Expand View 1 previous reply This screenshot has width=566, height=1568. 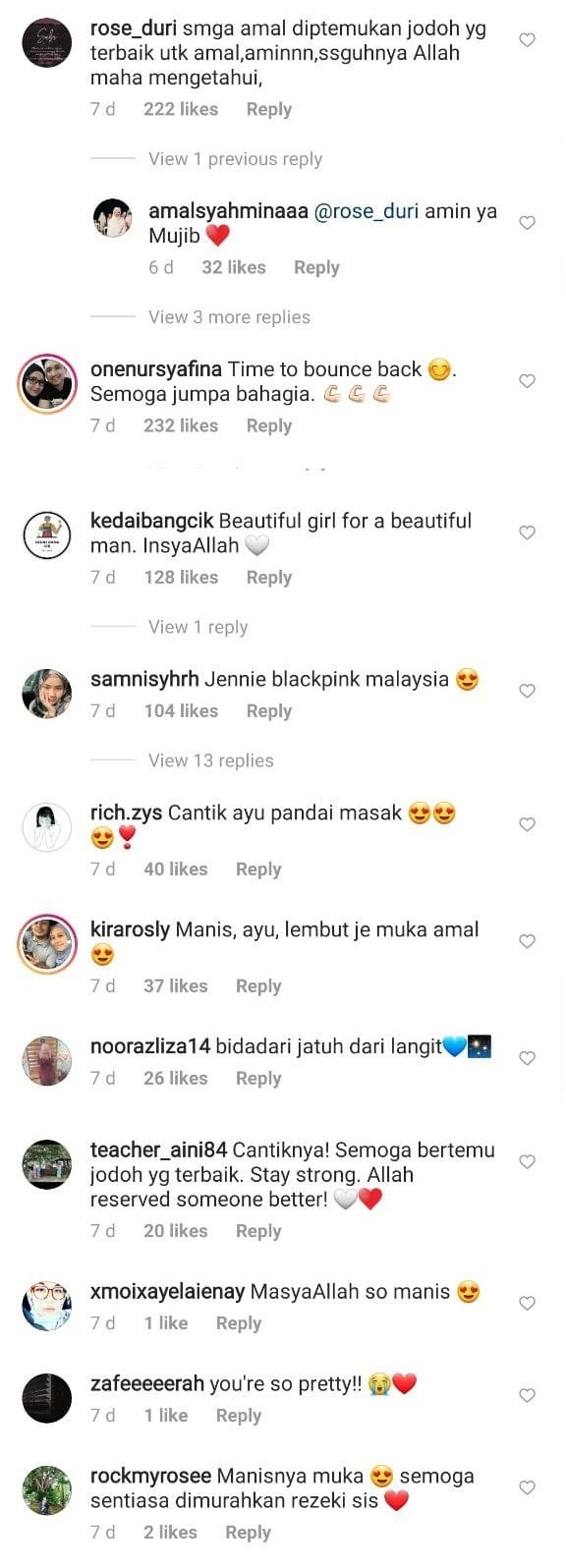coord(235,159)
